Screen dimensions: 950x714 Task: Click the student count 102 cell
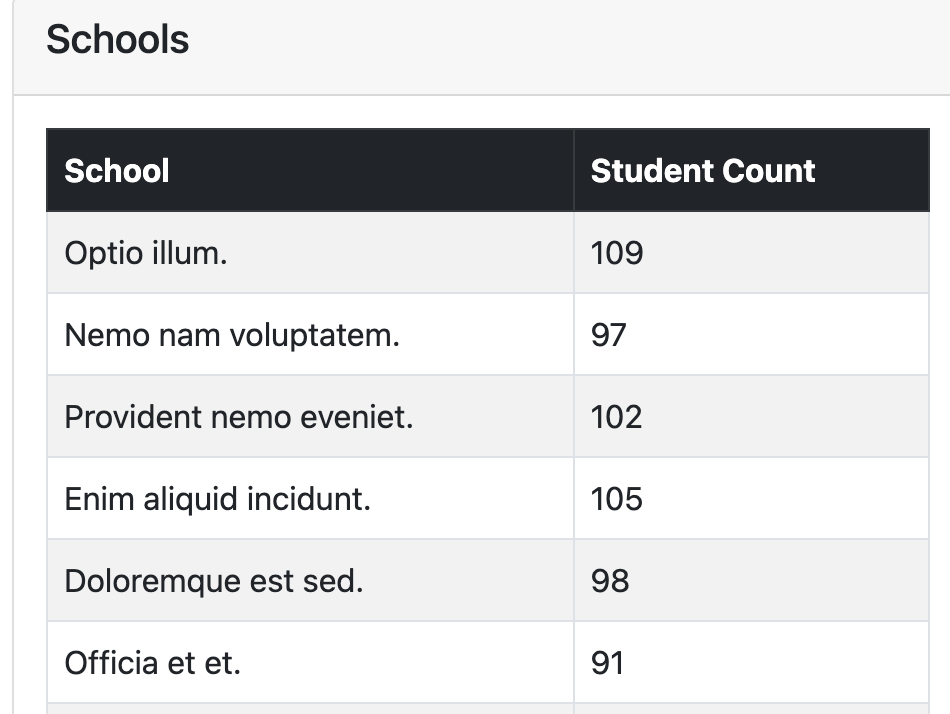coord(752,416)
